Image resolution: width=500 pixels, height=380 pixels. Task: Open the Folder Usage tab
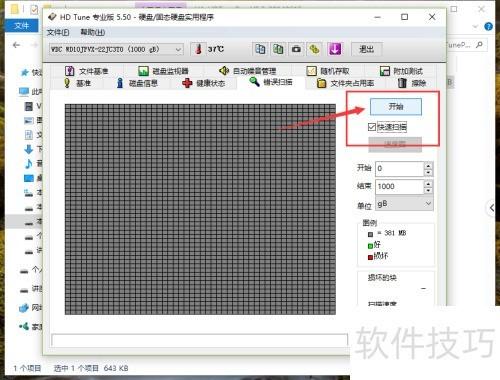pos(345,83)
